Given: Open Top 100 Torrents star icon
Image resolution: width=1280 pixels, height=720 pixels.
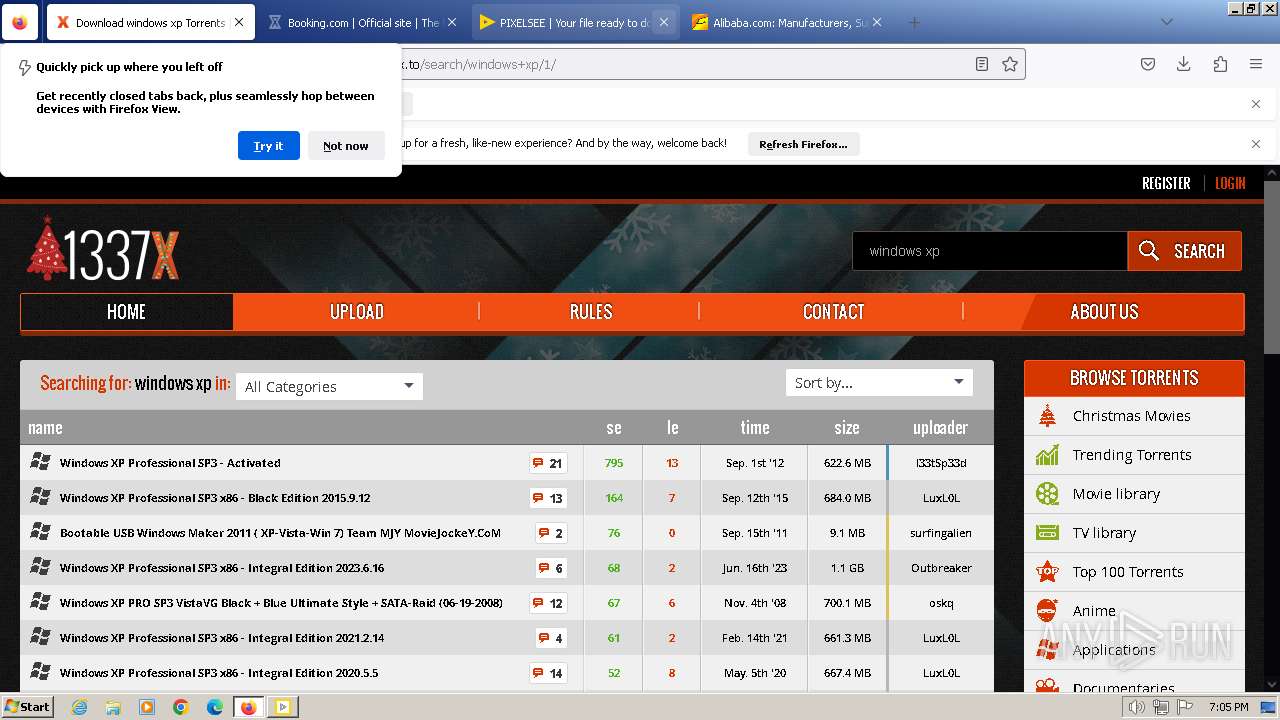Looking at the screenshot, I should tap(1047, 572).
